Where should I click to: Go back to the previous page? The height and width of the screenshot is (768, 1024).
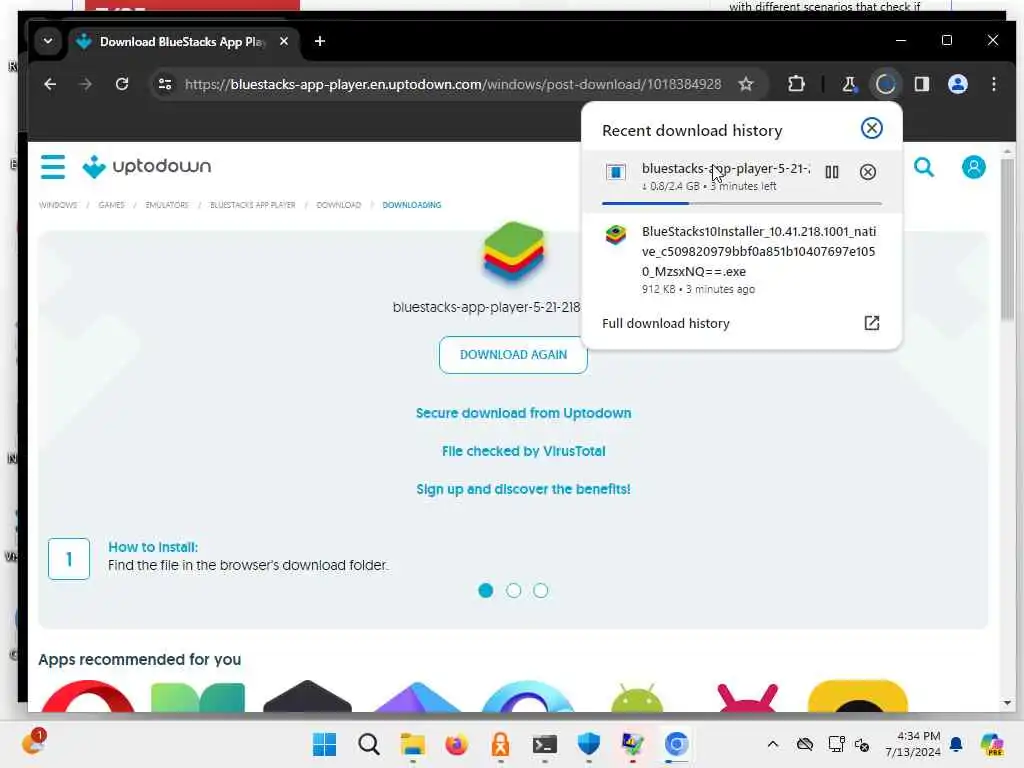click(50, 84)
